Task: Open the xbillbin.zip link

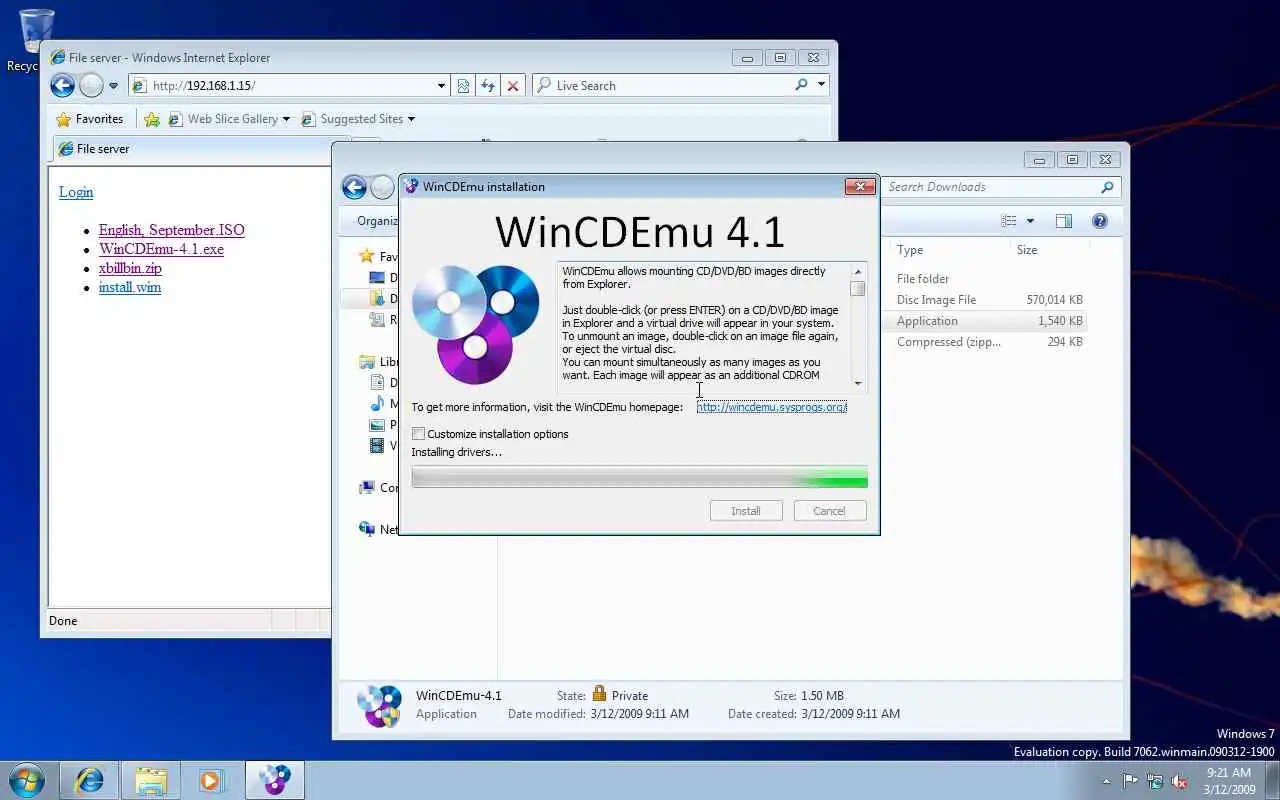Action: pos(130,268)
